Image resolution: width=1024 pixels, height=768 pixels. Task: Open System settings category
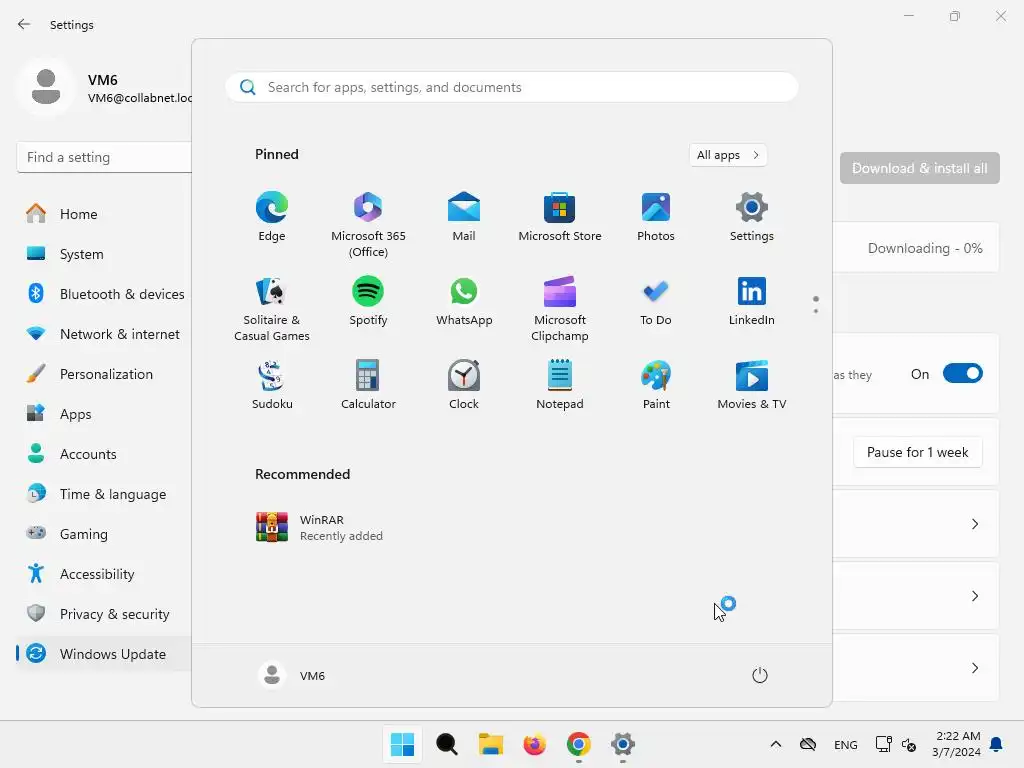[x=104, y=254]
